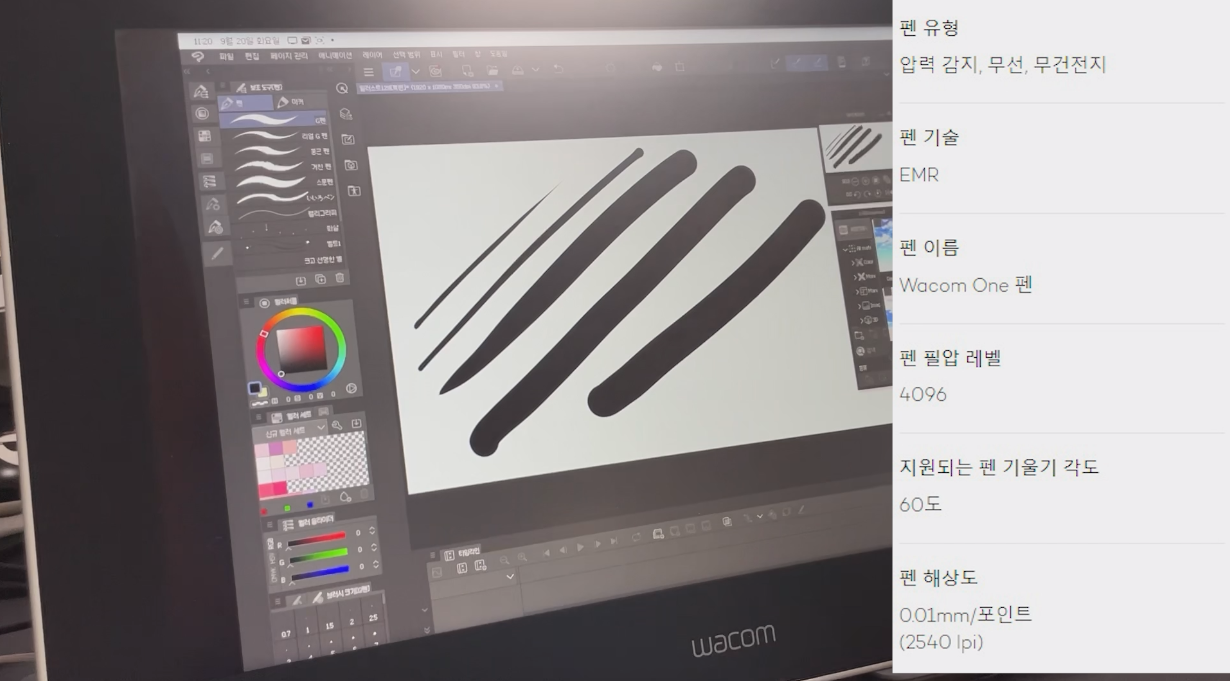Open the 선택 범위 menu
This screenshot has width=1230, height=681.
(405, 54)
